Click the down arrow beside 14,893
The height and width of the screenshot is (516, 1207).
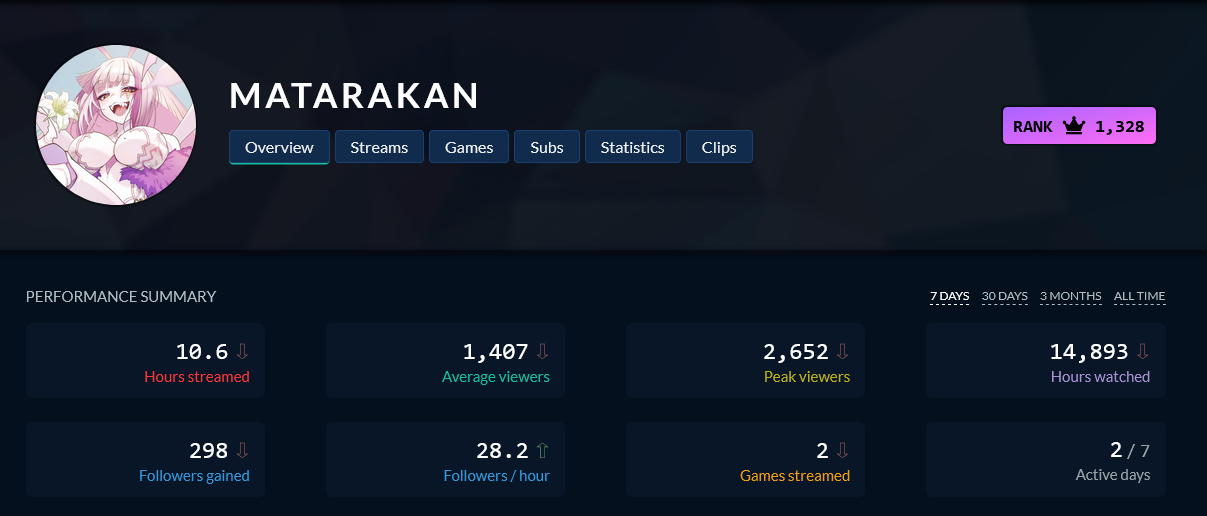click(x=1142, y=351)
